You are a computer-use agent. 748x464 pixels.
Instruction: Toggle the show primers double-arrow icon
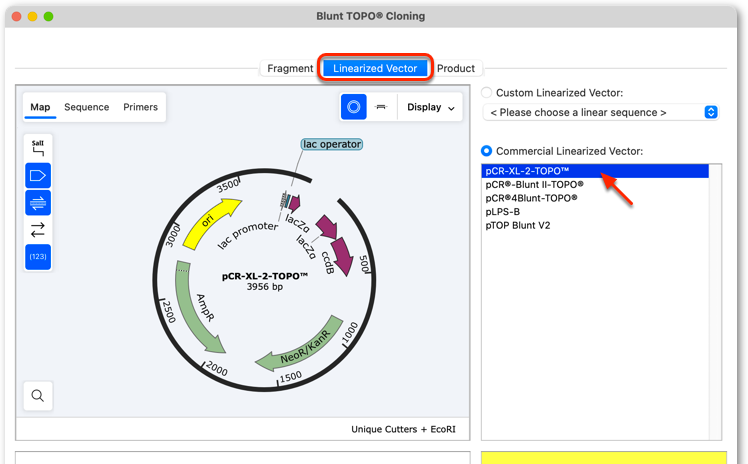[x=38, y=203]
